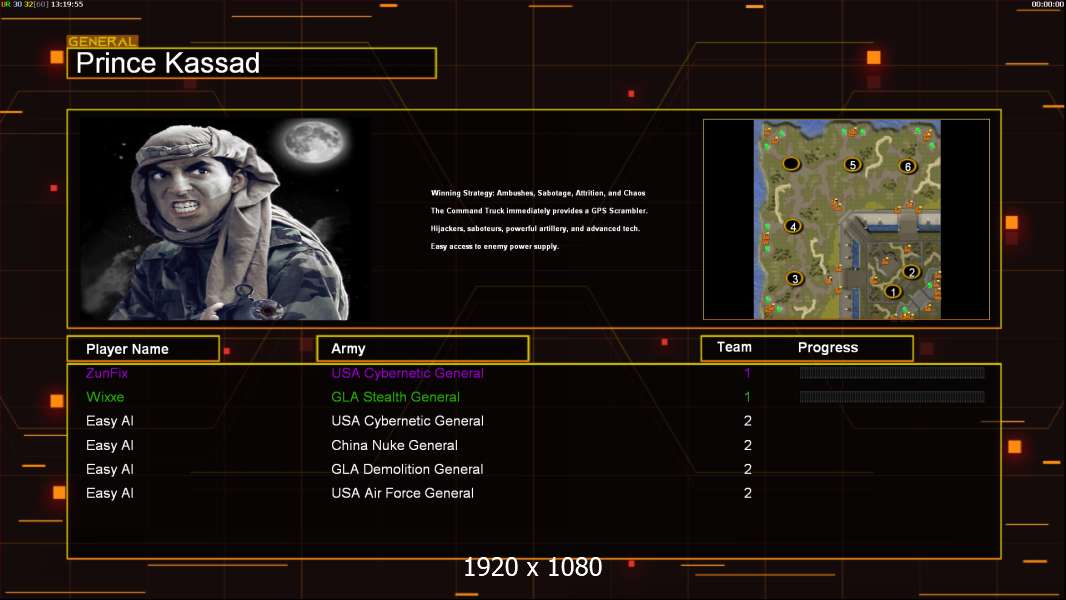Click the Team column header label
The image size is (1066, 600).
click(734, 347)
